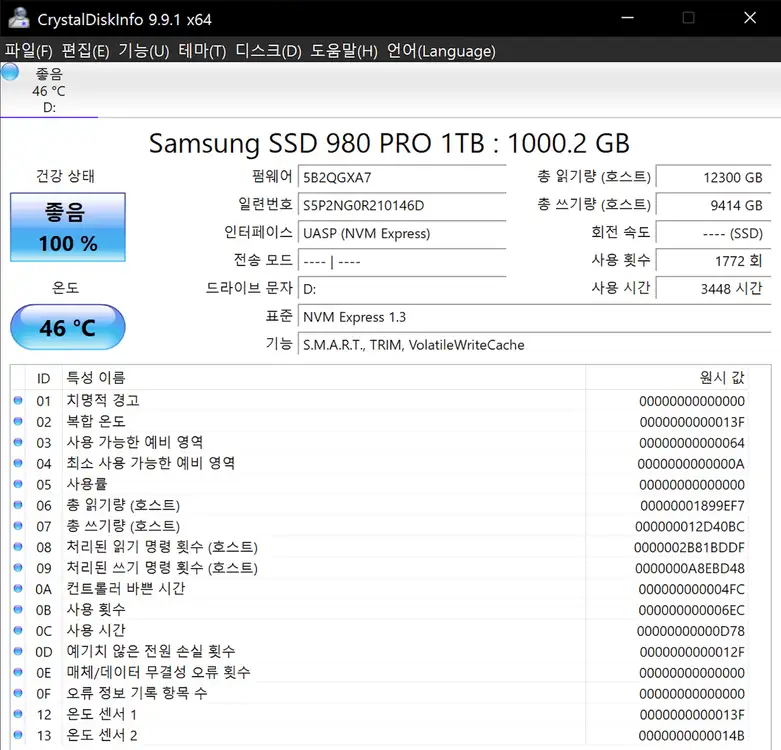Open the 편집(E) menu
Viewport: 781px width, 750px height.
coord(85,50)
